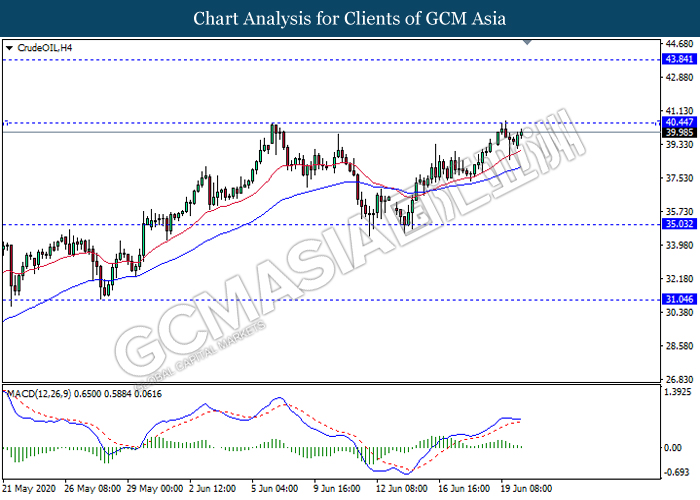Select the 35.032 support price label

pyautogui.click(x=679, y=224)
